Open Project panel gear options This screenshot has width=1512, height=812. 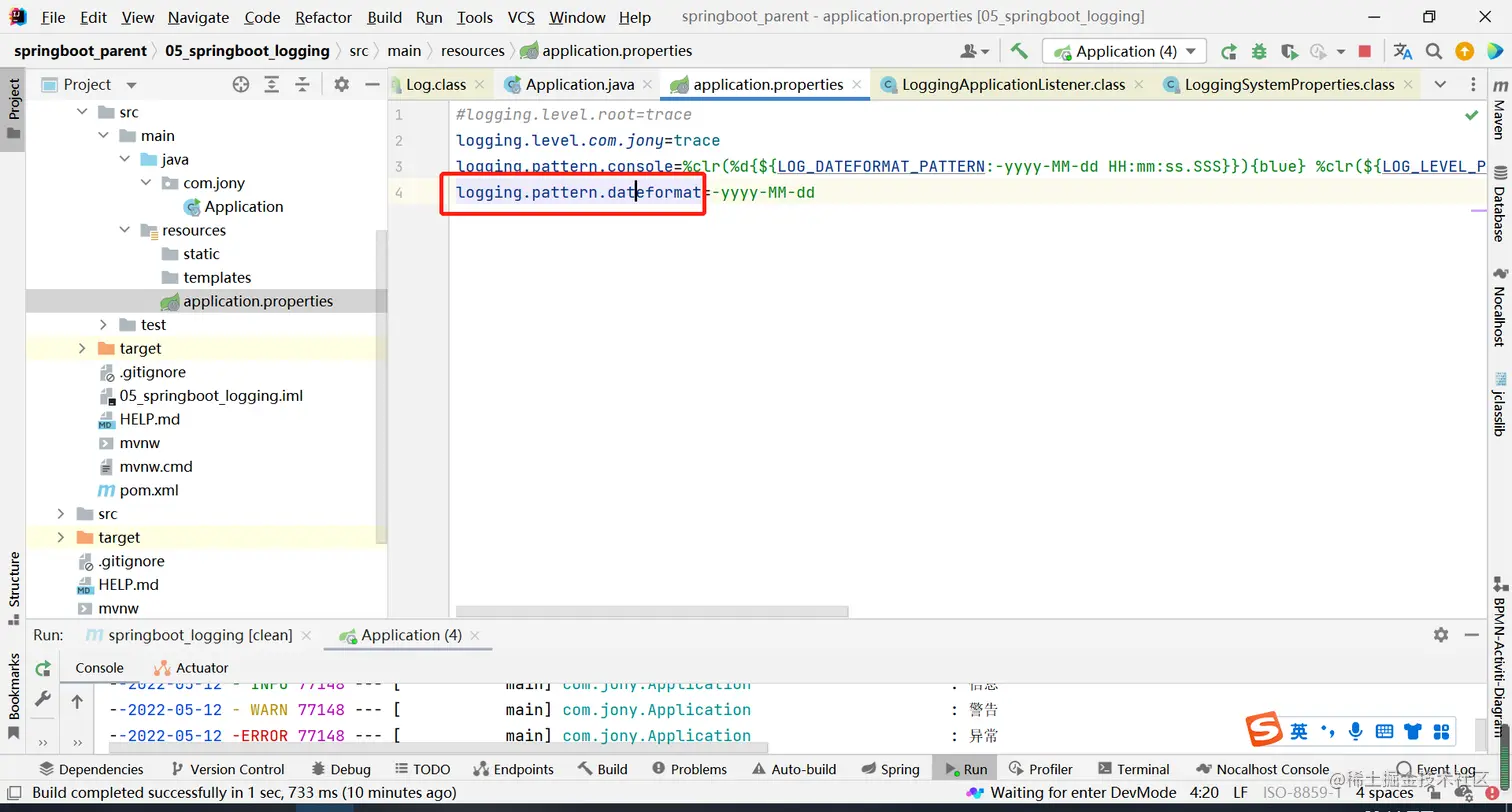(341, 85)
